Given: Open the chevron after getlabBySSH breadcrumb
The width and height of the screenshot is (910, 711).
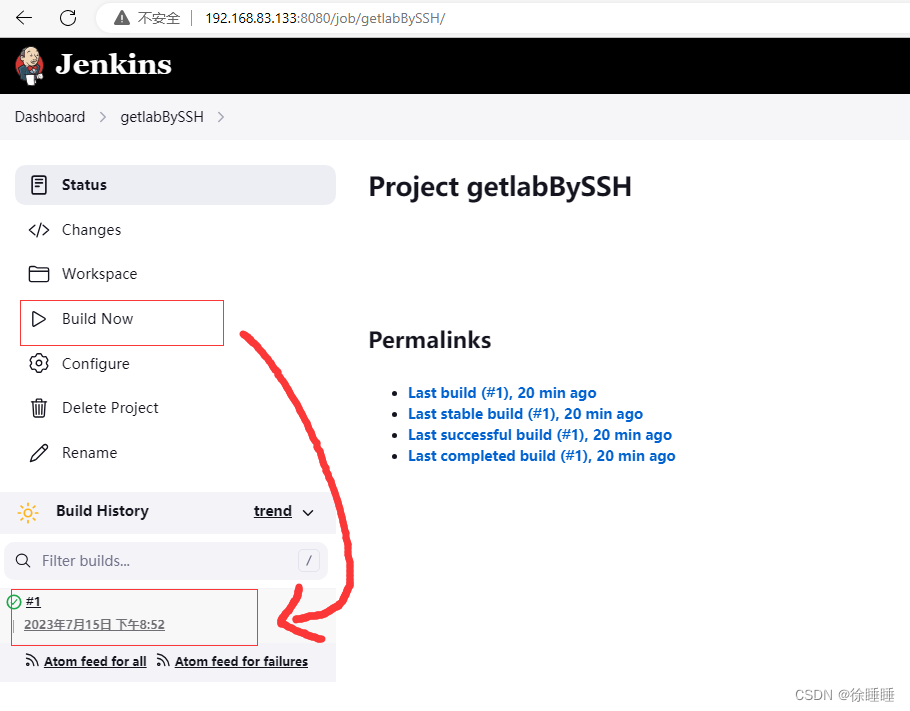Looking at the screenshot, I should coord(221,117).
